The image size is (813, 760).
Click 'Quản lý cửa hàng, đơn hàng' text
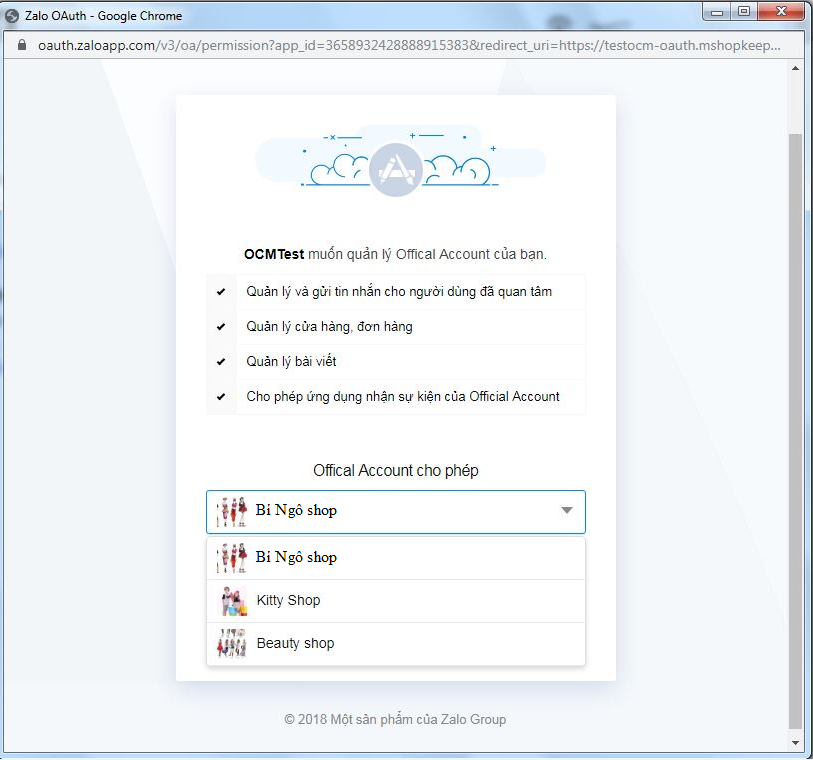[329, 327]
